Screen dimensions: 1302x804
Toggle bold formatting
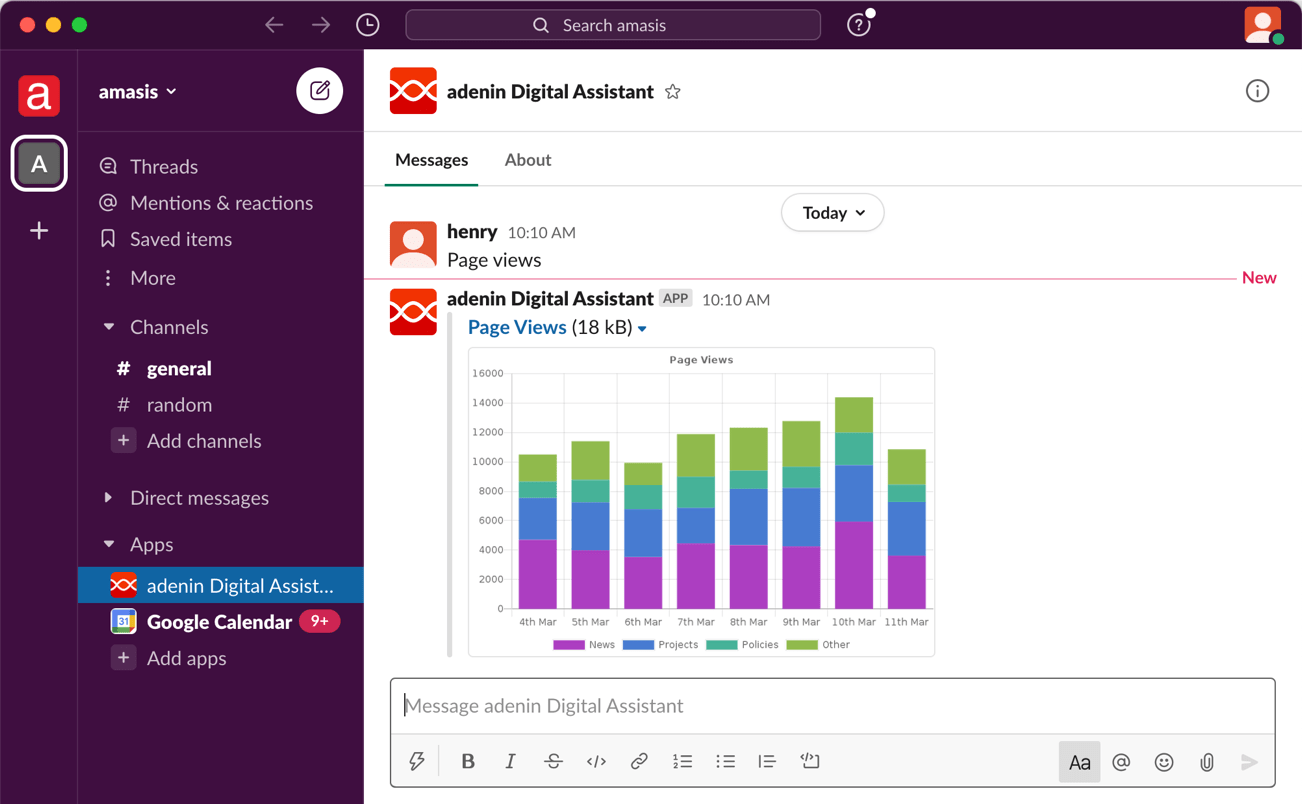(468, 762)
